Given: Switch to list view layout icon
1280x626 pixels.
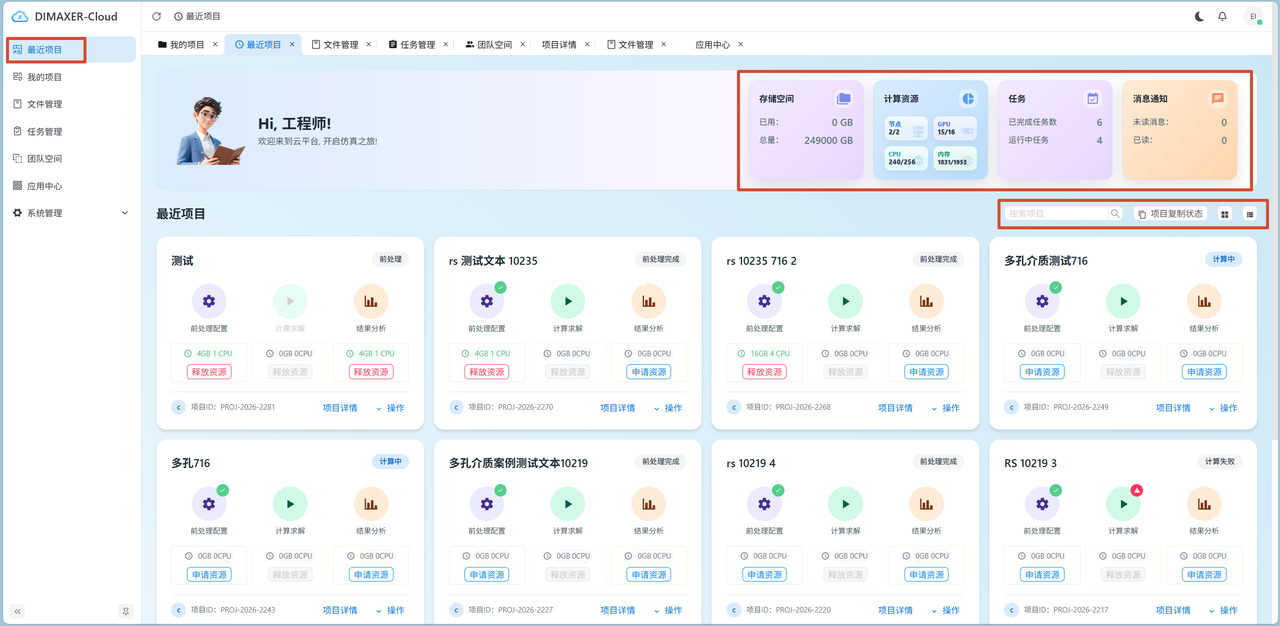Looking at the screenshot, I should [1249, 214].
